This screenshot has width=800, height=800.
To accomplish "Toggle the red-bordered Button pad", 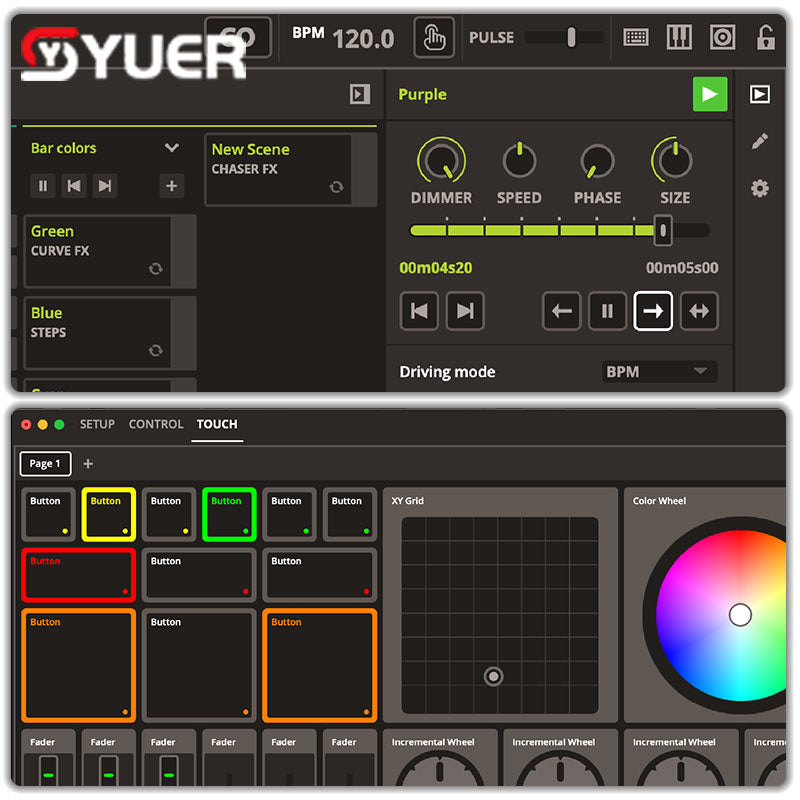I will coord(79,575).
